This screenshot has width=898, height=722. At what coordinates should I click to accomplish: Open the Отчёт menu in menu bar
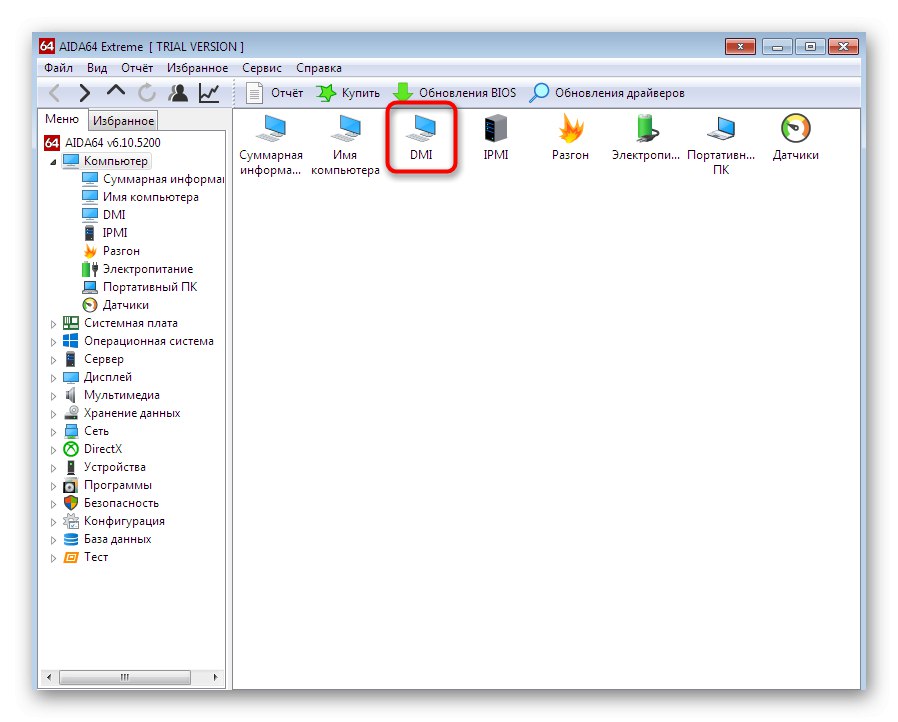(137, 68)
